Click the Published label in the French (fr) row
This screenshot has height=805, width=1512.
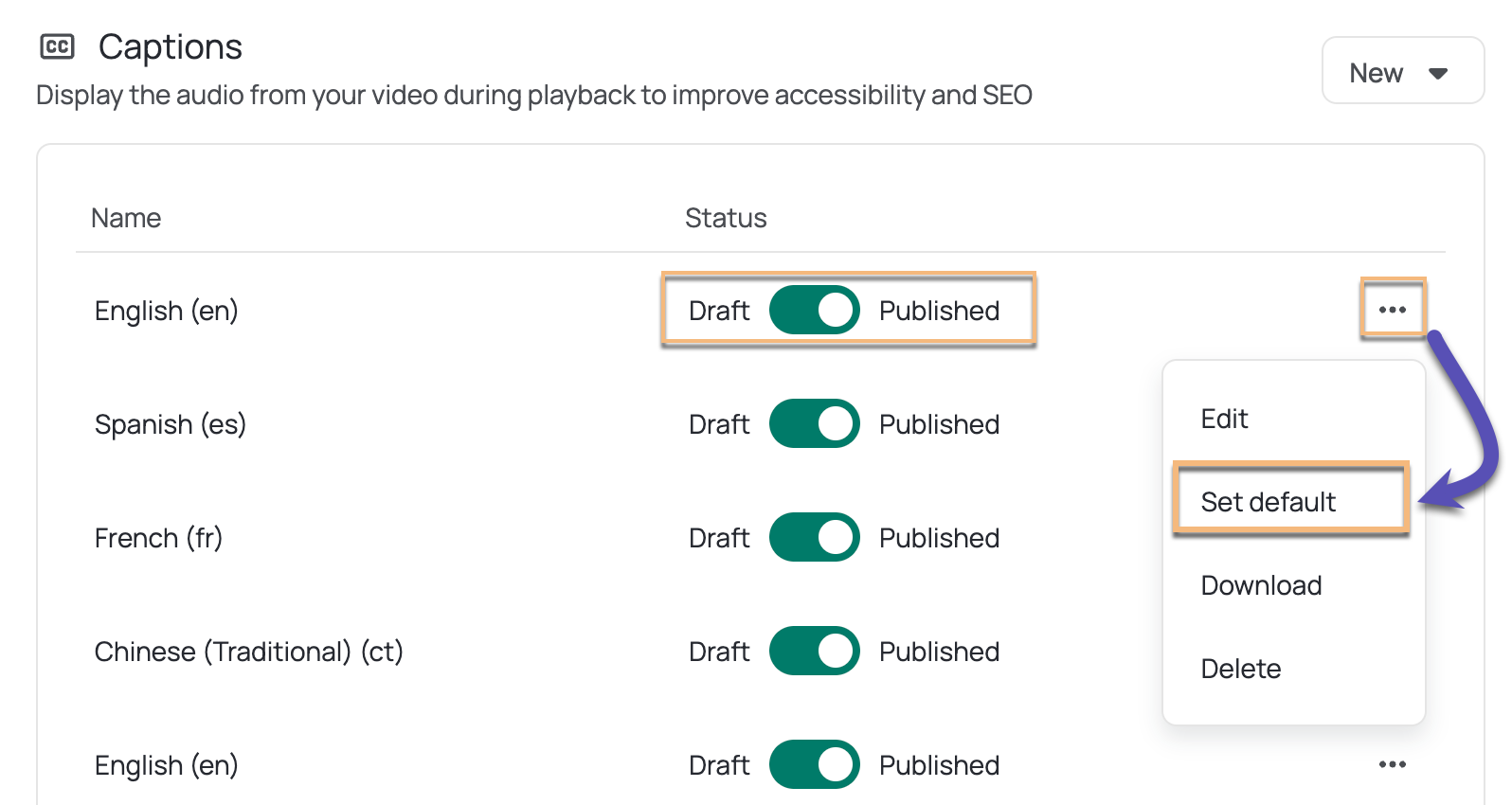point(939,538)
